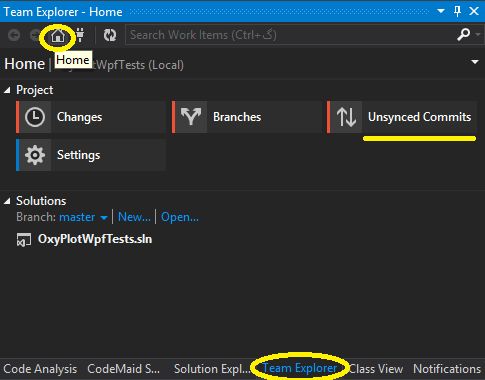Viewport: 485px width, 380px height.
Task: Close the Team Explorer panel
Action: (474, 11)
